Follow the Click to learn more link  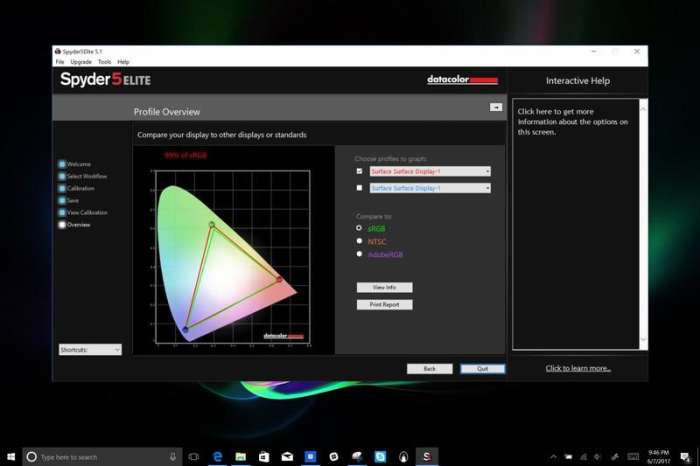click(578, 368)
